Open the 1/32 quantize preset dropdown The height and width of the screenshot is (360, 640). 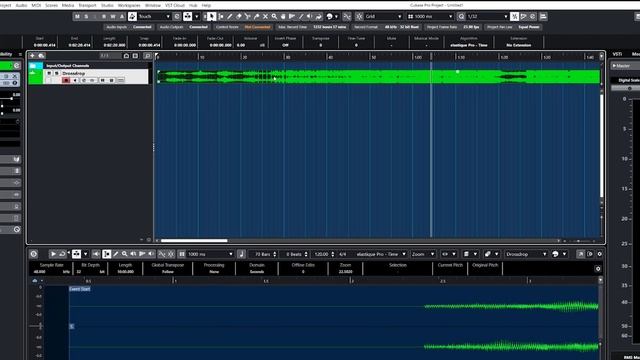(x=487, y=16)
